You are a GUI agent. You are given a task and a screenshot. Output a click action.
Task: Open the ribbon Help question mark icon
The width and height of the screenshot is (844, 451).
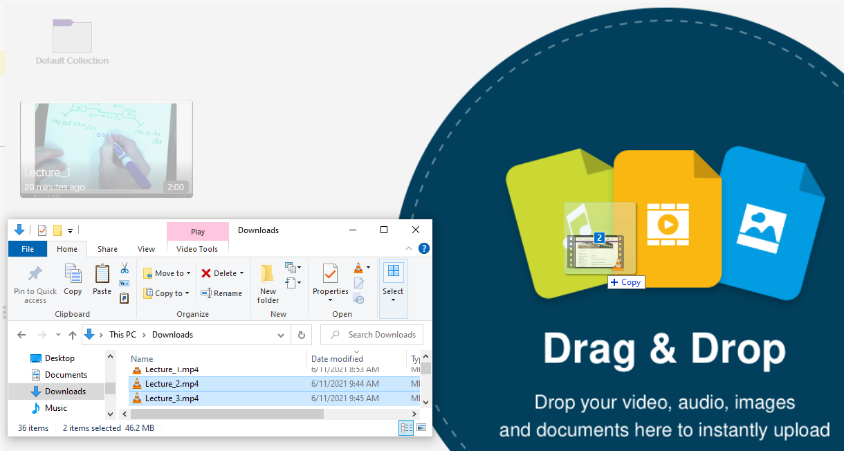tap(424, 249)
